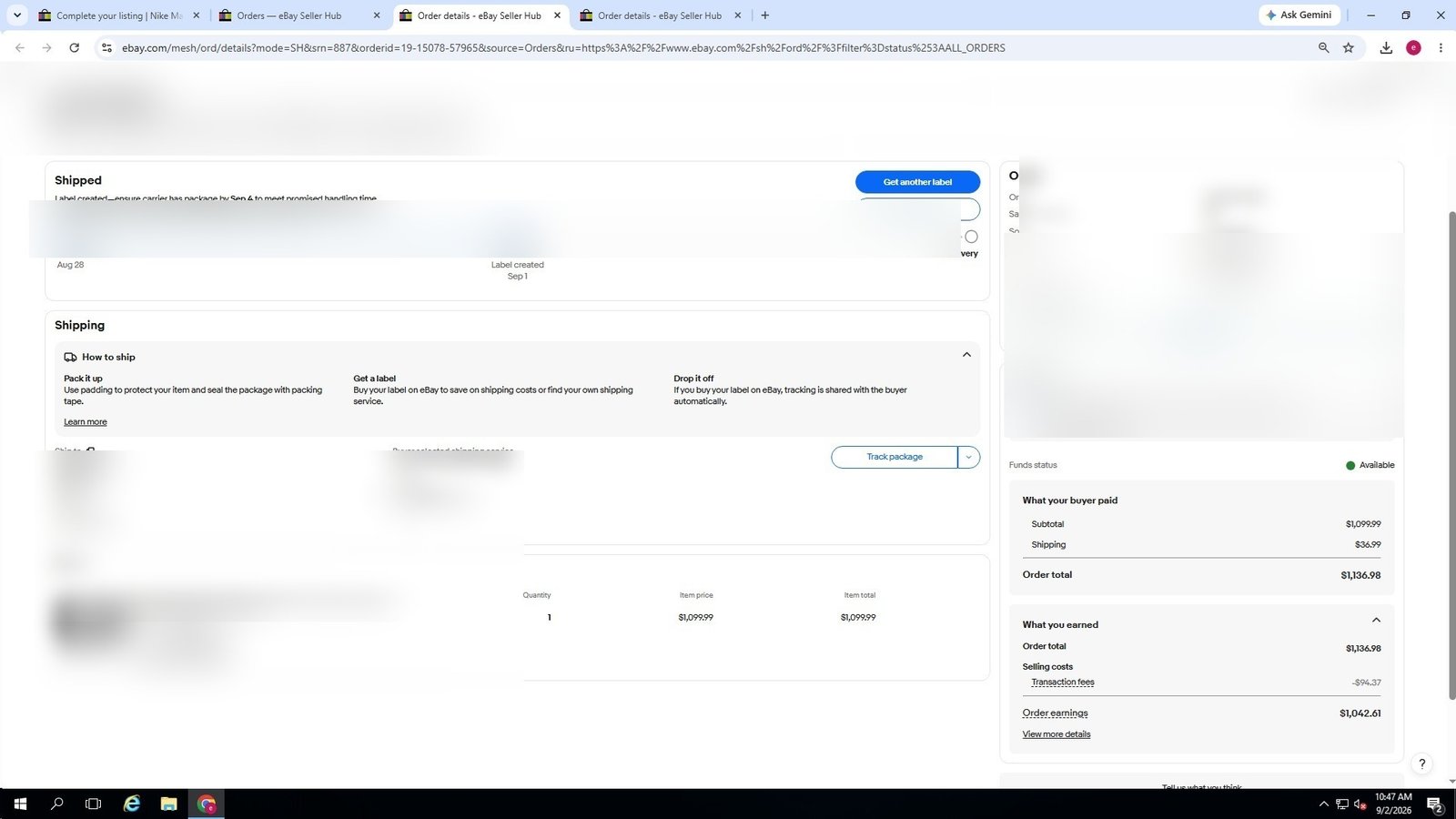Open Order earnings link
1456x819 pixels.
pos(1055,713)
